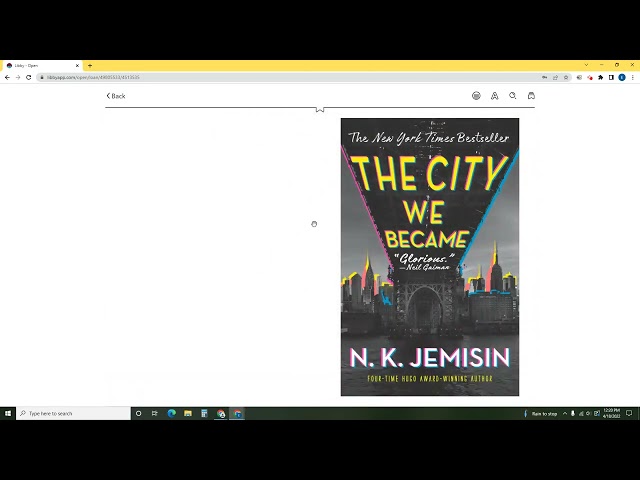Open the reading settings text-size icon
This screenshot has height=480, width=640.
pyautogui.click(x=494, y=96)
